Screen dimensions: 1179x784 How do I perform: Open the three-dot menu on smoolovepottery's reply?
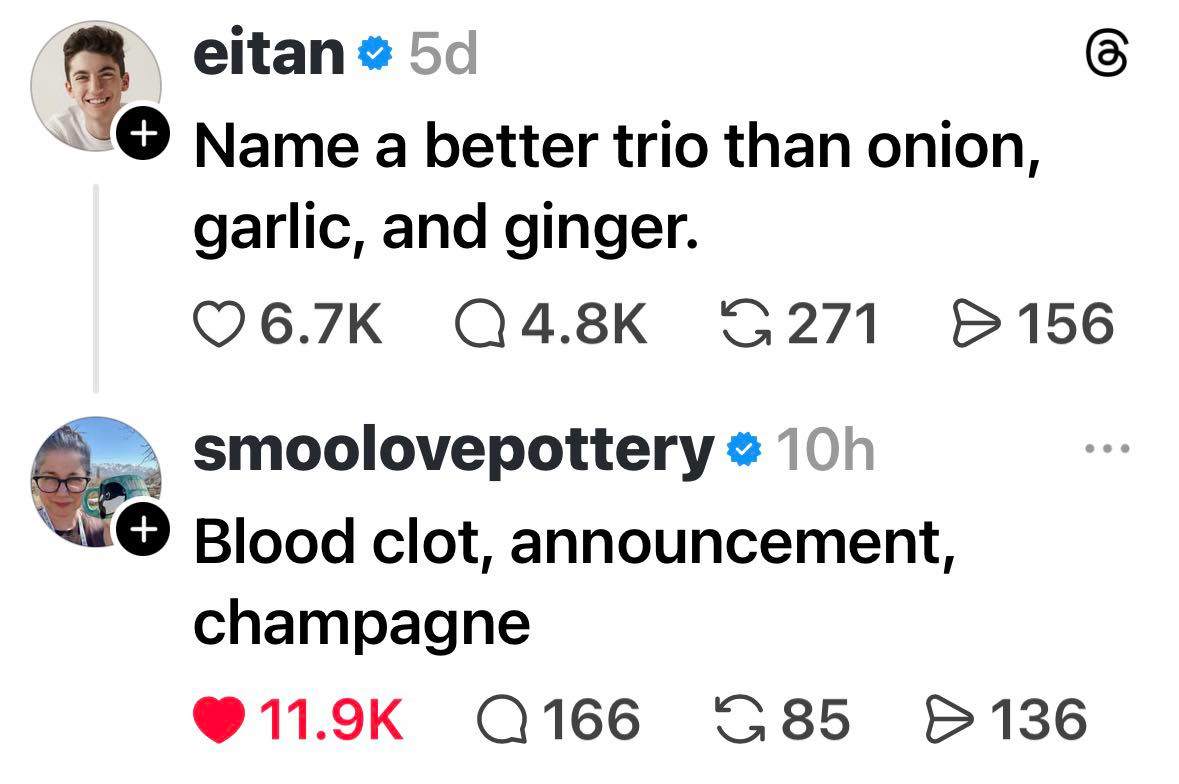pyautogui.click(x=1109, y=450)
